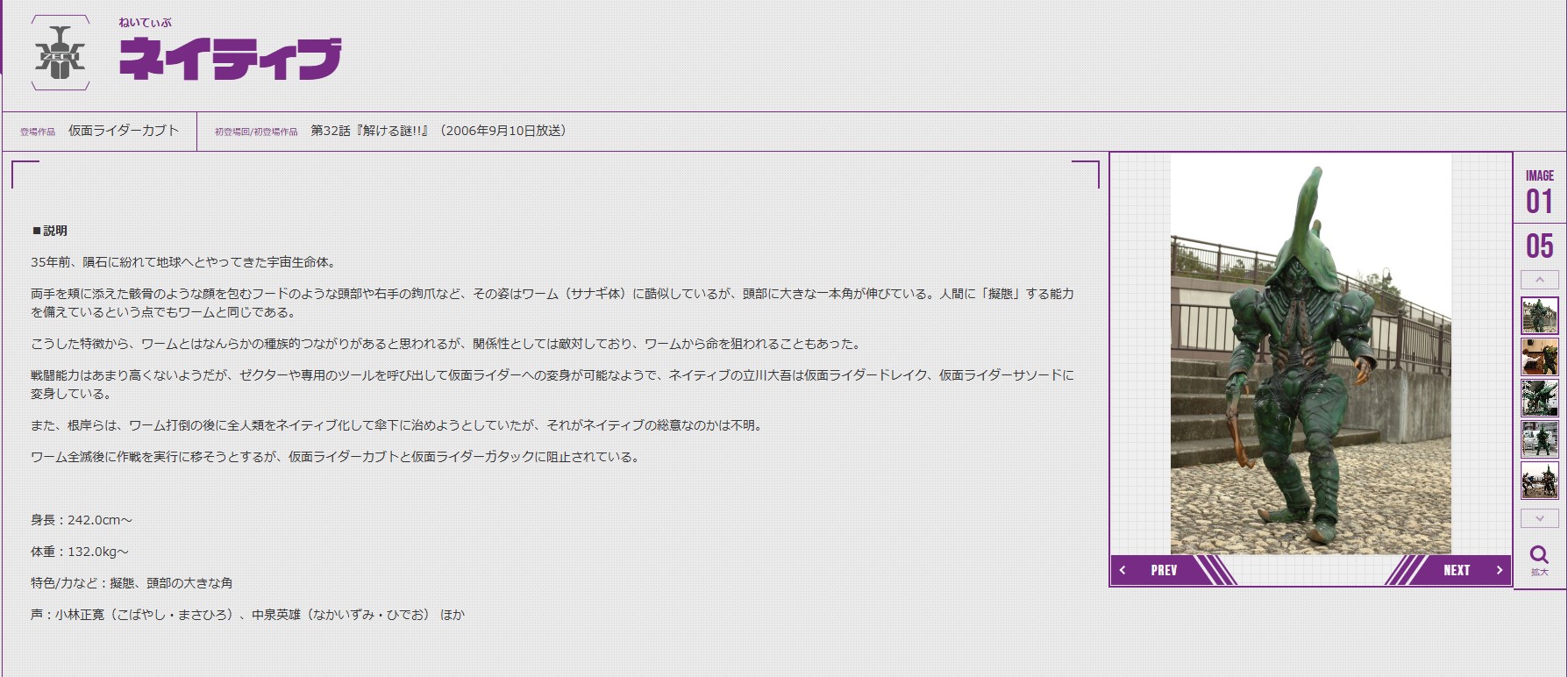Choose the third gallery thumbnail
This screenshot has width=1568, height=677.
1539,398
